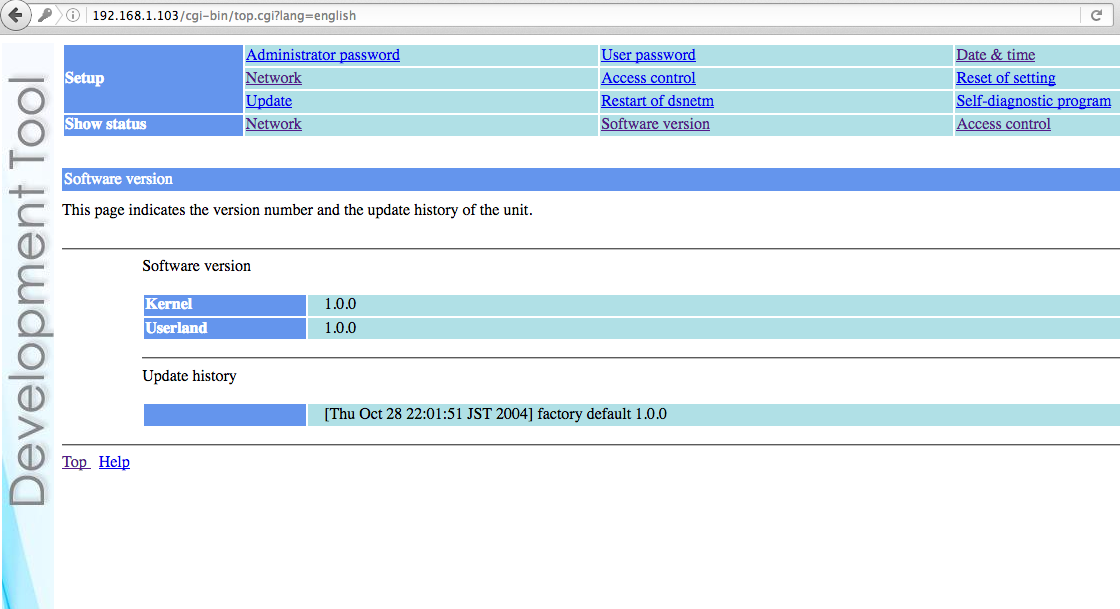Open Access control link in Setup section

pos(648,78)
